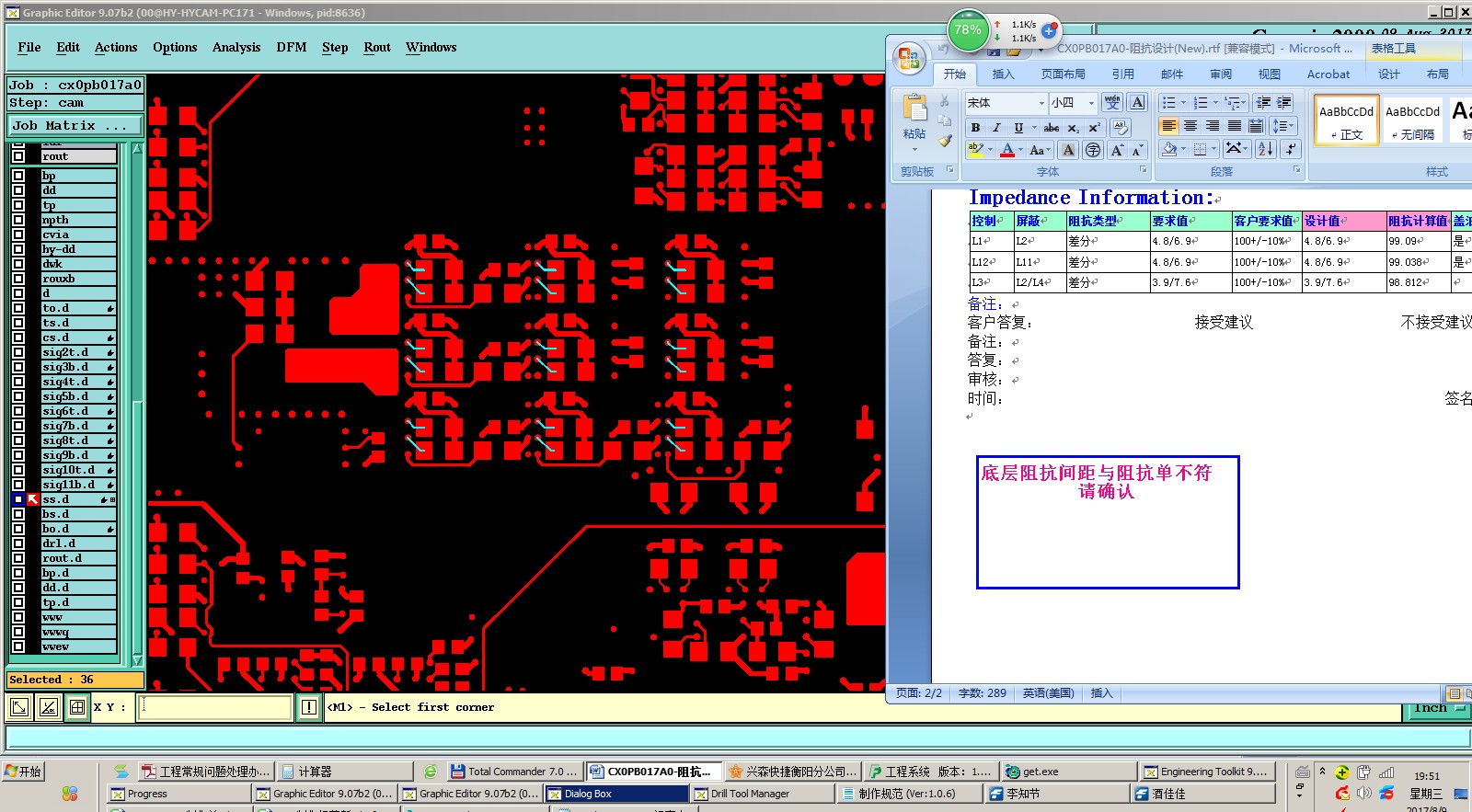
Task: Click the Grow Font icon
Action: [1117, 150]
